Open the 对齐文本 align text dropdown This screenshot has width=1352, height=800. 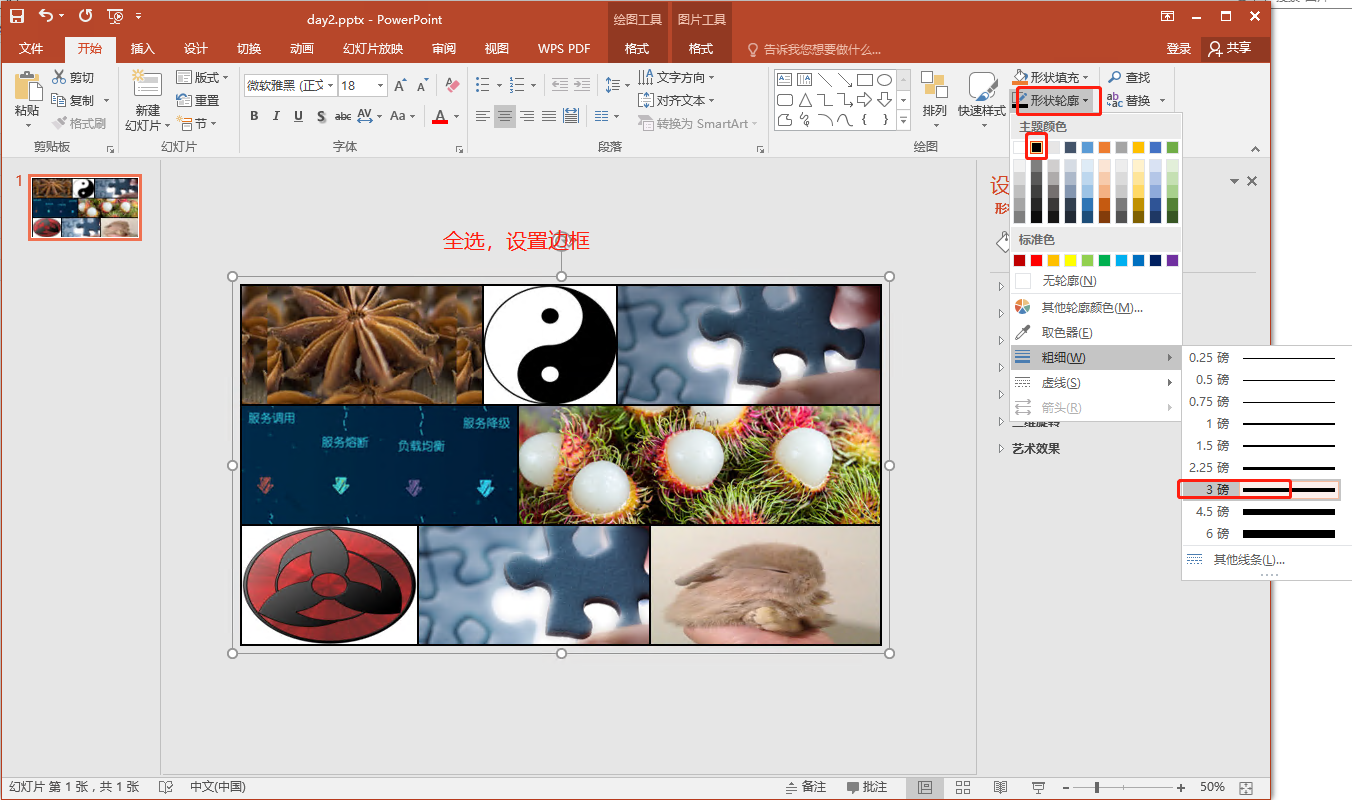point(677,100)
